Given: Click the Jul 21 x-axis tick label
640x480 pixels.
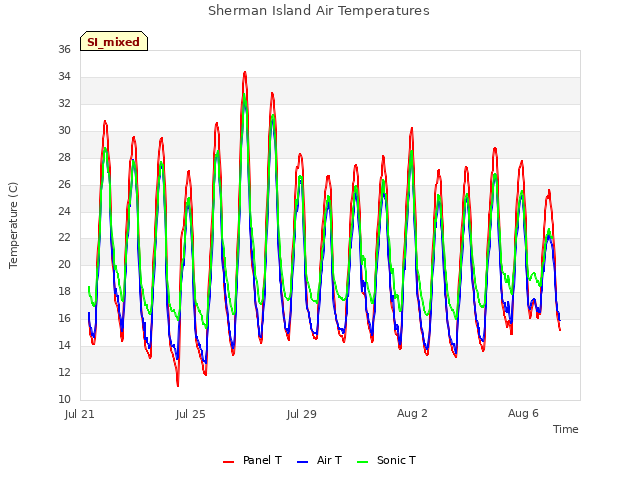Looking at the screenshot, I should click(80, 414).
